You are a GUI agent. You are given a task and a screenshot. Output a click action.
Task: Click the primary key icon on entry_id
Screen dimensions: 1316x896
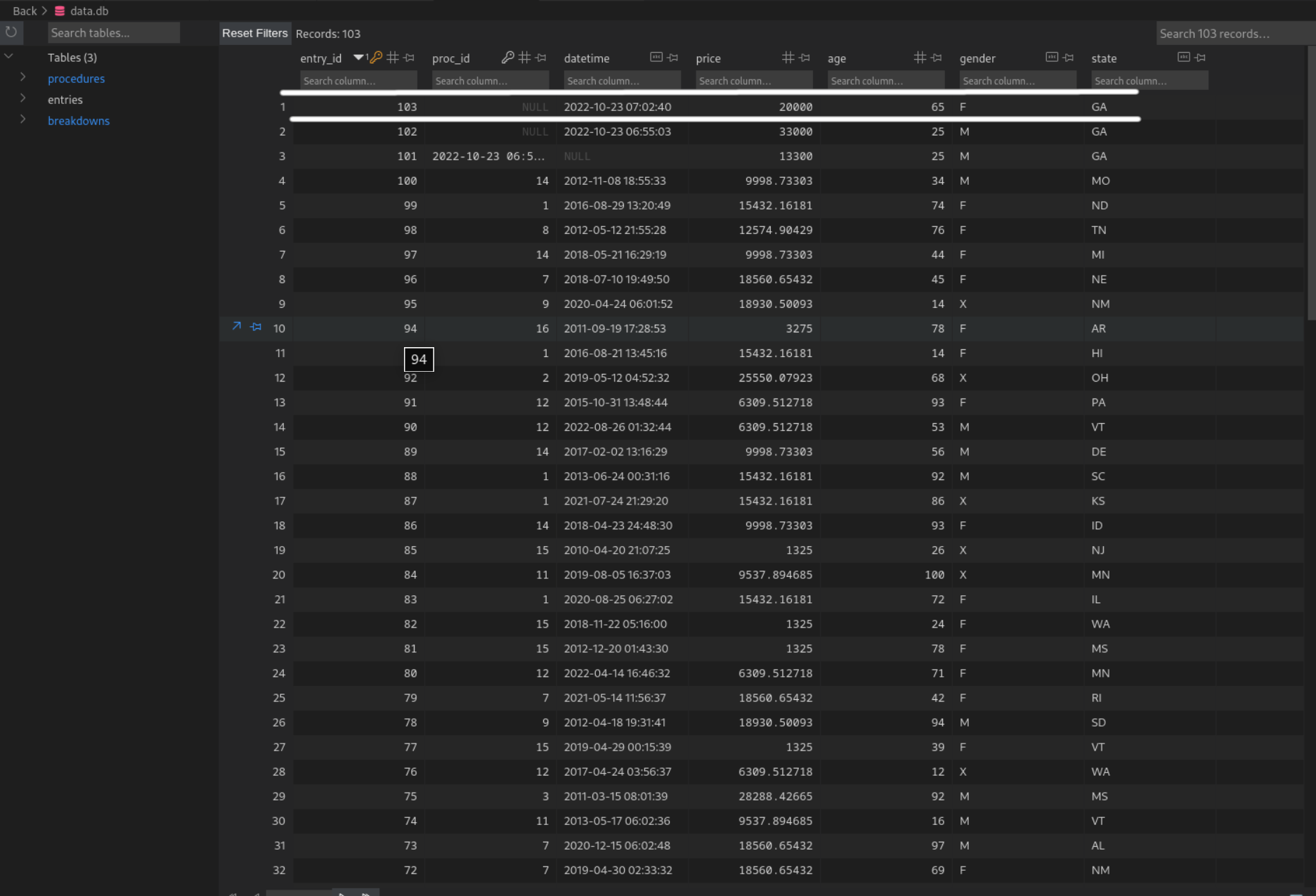tap(377, 58)
